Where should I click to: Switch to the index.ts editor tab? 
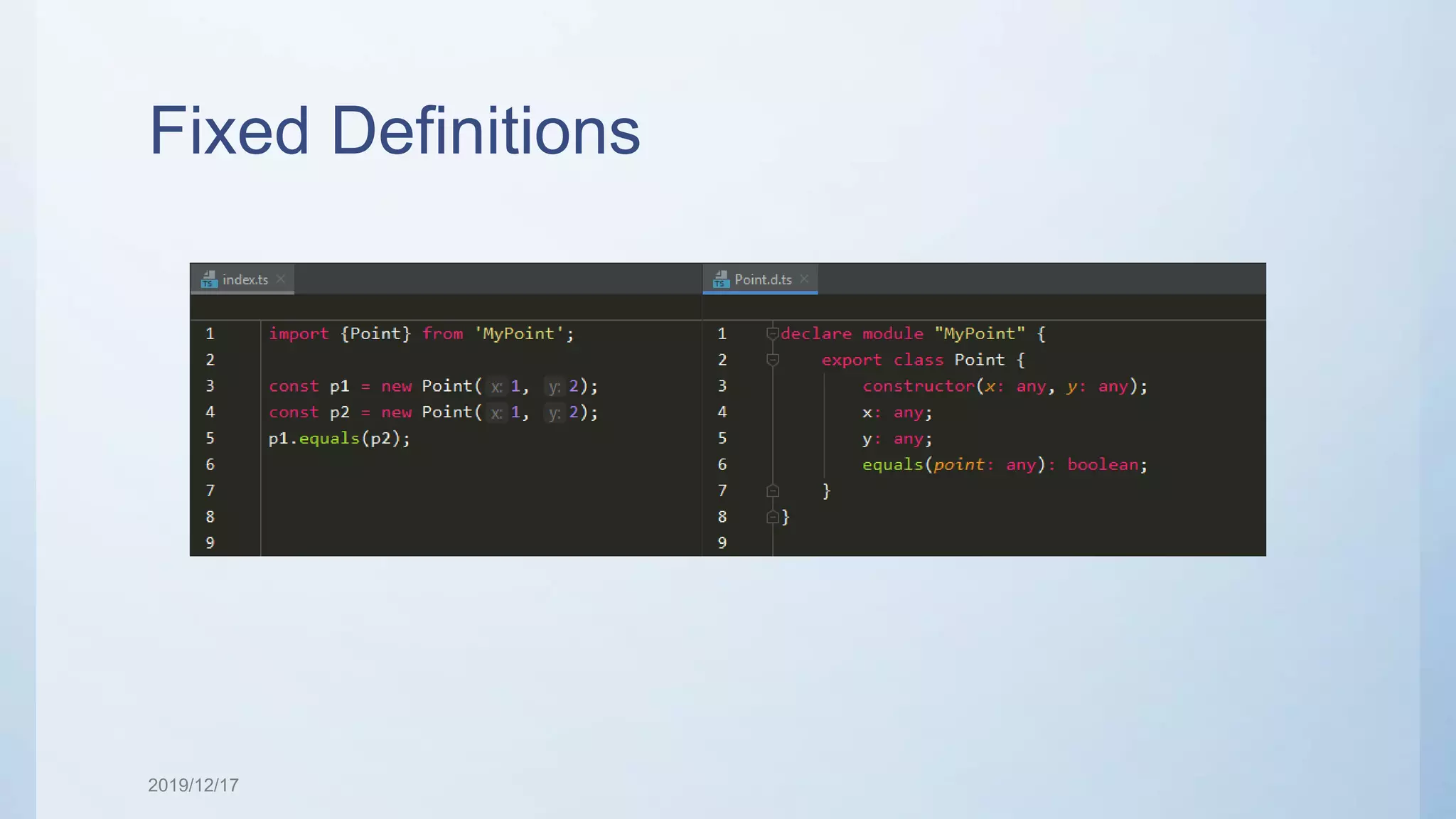pos(242,279)
